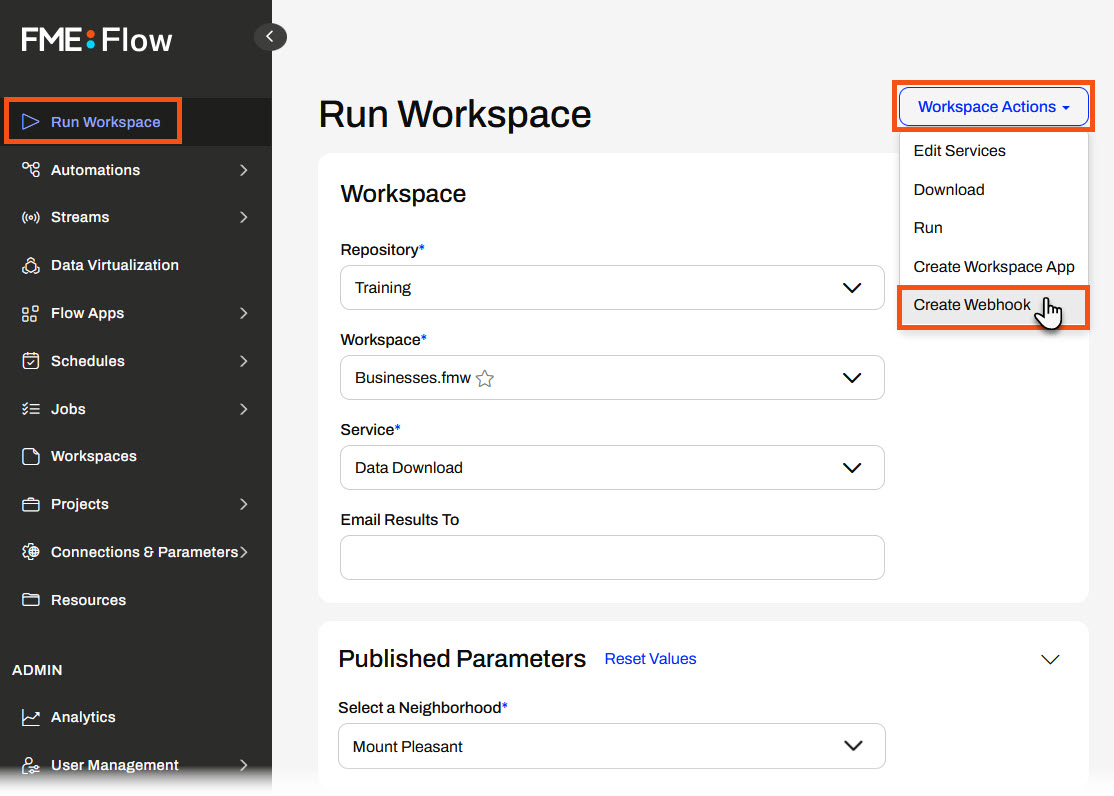Click the Resources folder icon
Screen dimensions: 1114x796
(31, 600)
